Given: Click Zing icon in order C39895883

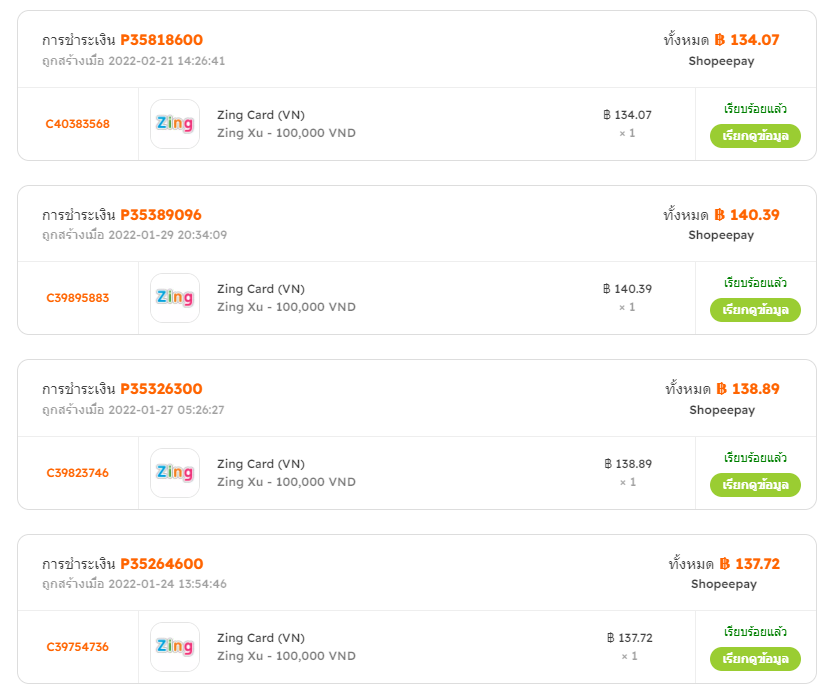Looking at the screenshot, I should click(175, 298).
